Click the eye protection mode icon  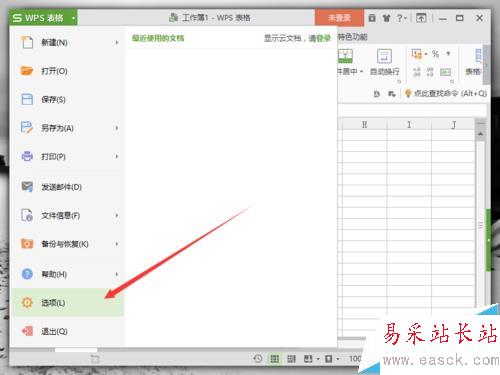click(329, 359)
